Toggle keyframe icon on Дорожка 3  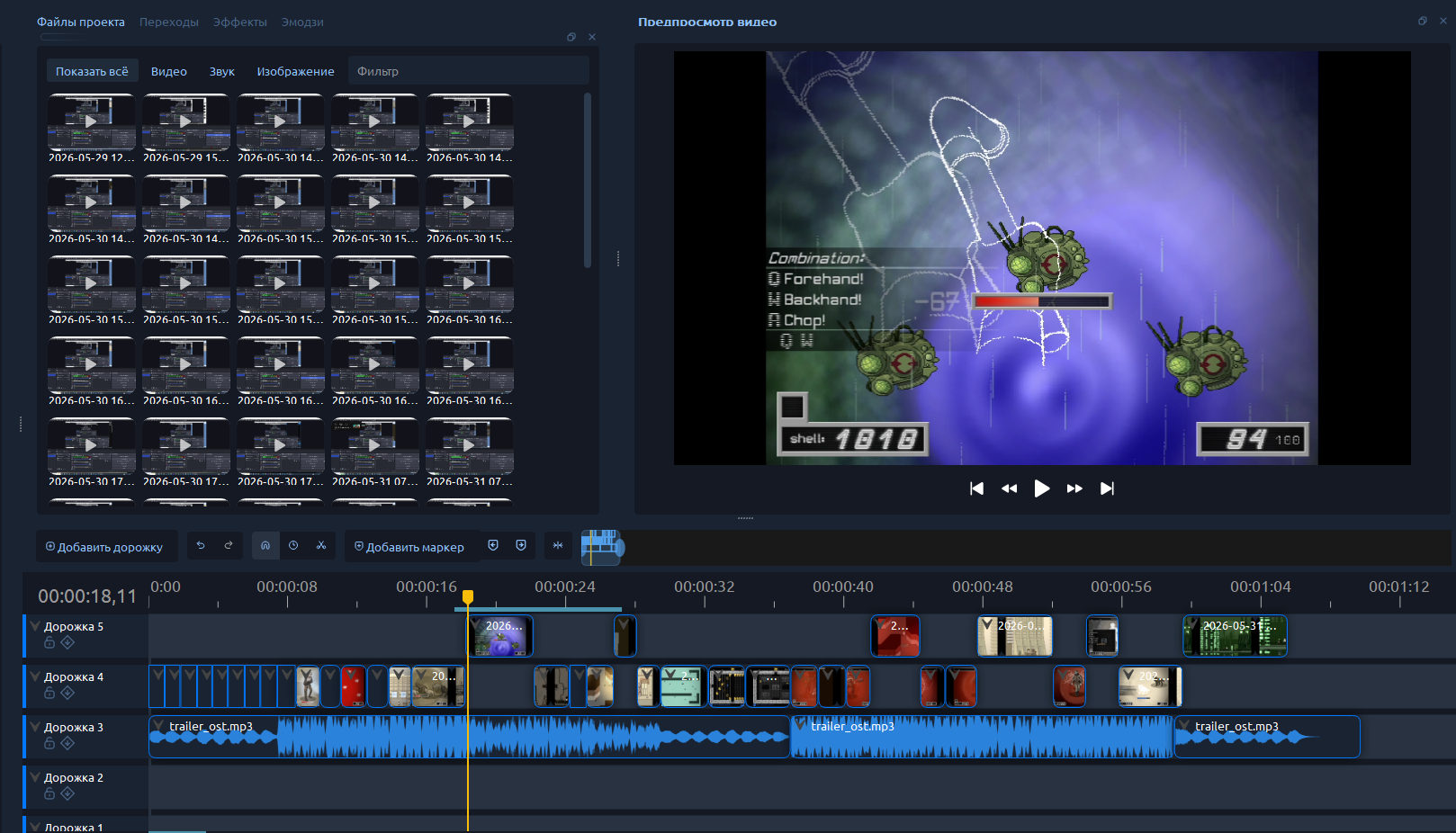pyautogui.click(x=67, y=743)
